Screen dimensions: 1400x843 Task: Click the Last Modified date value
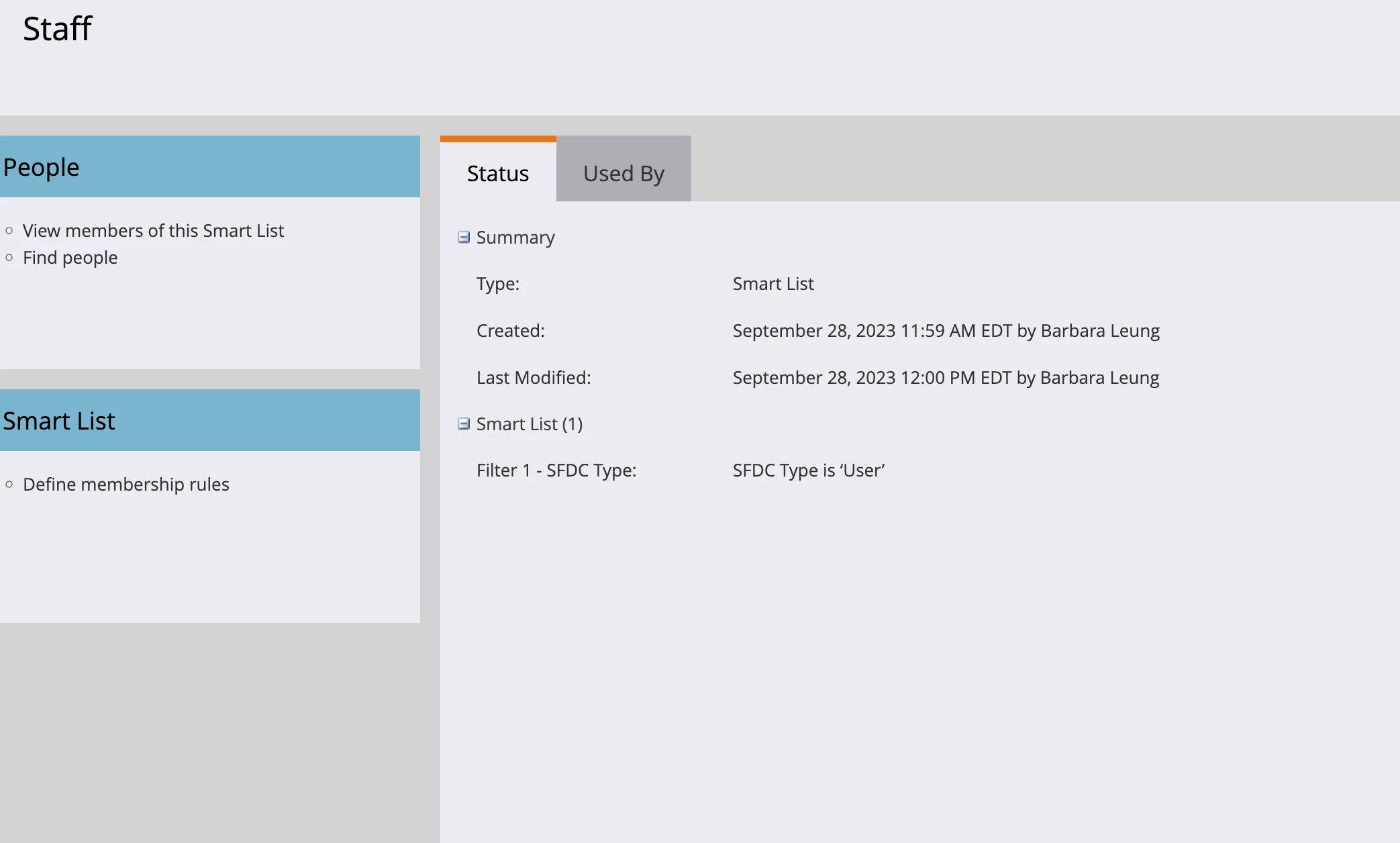point(946,377)
